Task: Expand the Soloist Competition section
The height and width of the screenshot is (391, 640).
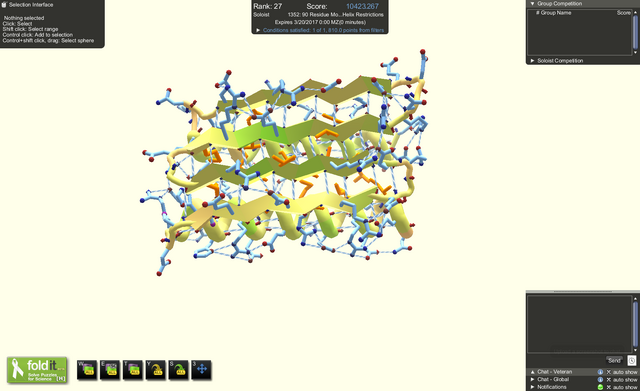Action: [x=532, y=60]
